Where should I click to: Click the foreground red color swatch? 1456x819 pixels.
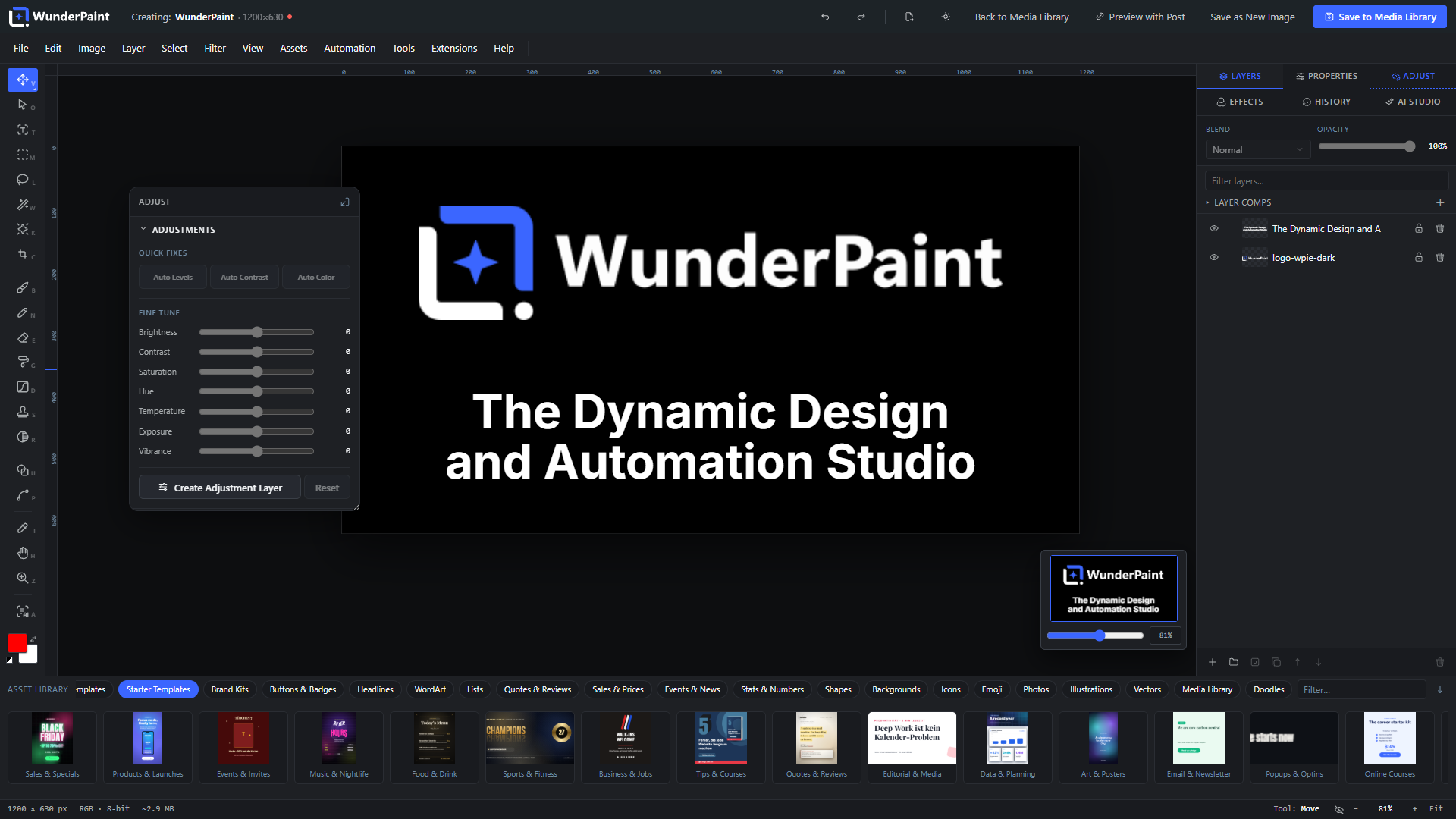17,643
